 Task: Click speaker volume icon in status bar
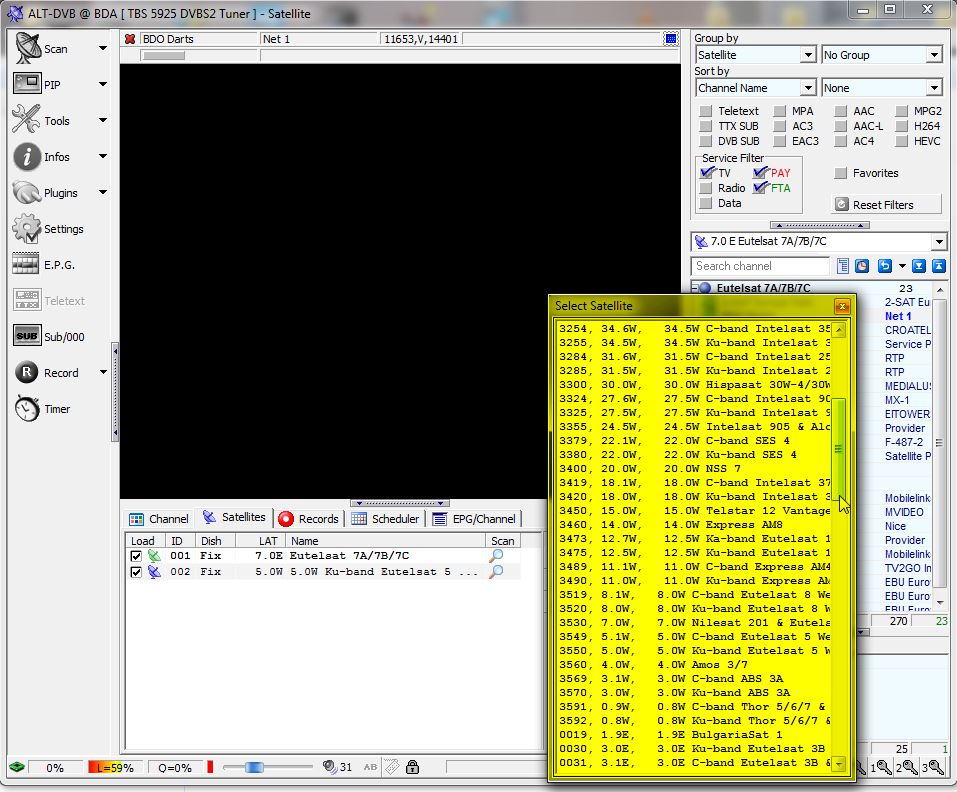pos(330,766)
